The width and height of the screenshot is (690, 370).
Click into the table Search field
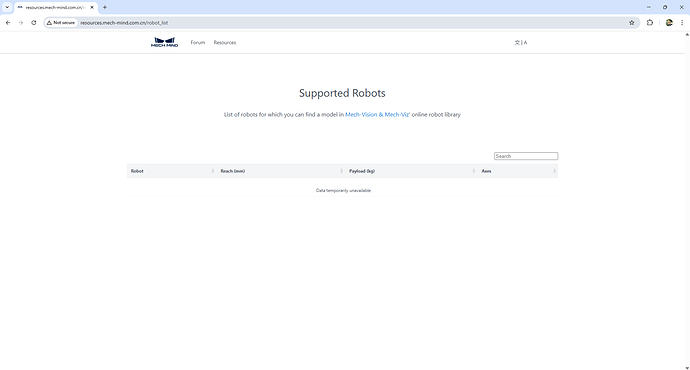point(526,156)
